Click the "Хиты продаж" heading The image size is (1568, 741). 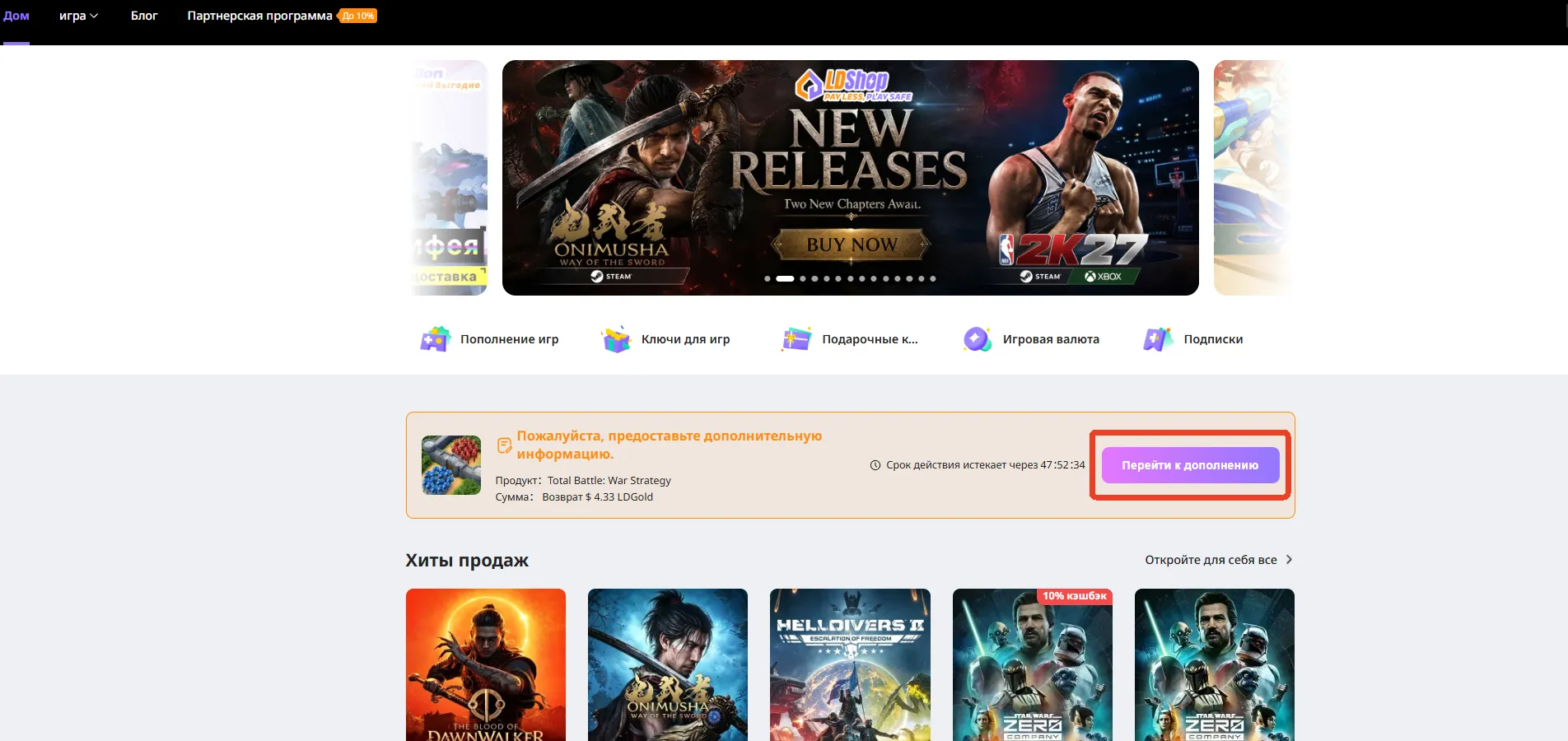[x=467, y=561]
